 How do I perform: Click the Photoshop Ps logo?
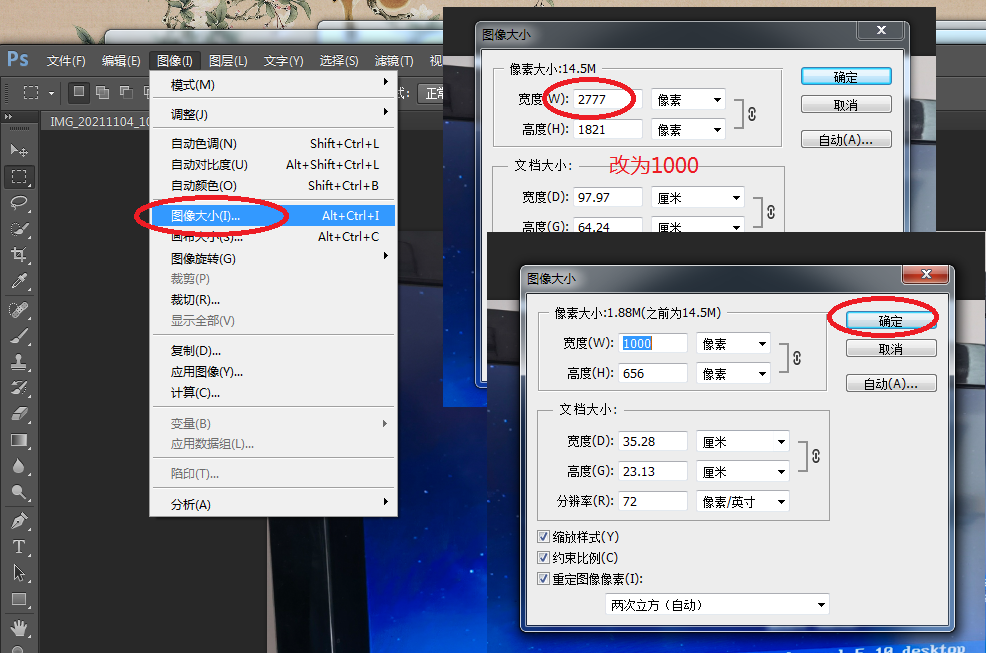[x=18, y=60]
